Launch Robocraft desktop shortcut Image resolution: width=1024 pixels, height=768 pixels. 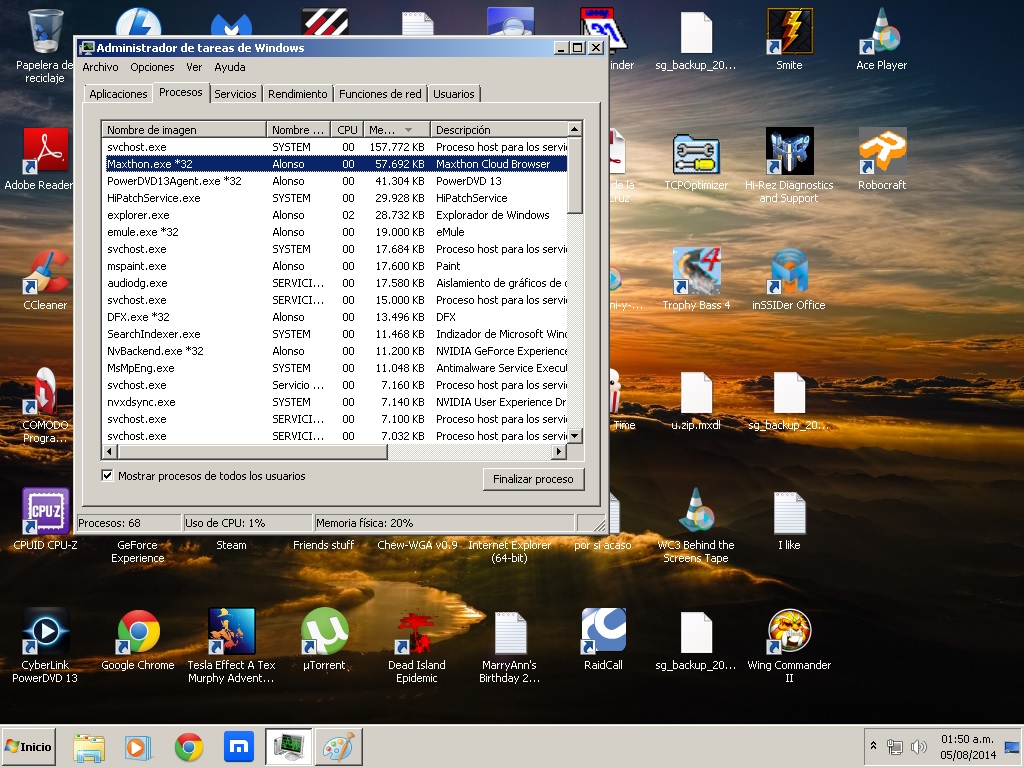pos(882,160)
